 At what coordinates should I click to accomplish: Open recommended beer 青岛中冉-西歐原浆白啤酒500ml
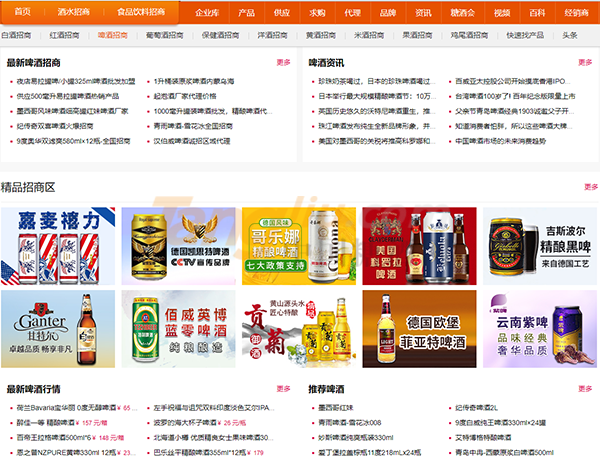click(x=504, y=453)
